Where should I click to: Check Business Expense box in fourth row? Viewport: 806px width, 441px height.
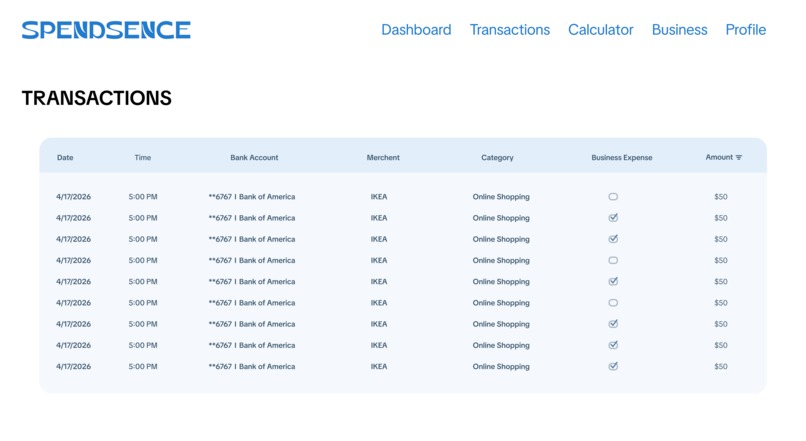point(613,260)
